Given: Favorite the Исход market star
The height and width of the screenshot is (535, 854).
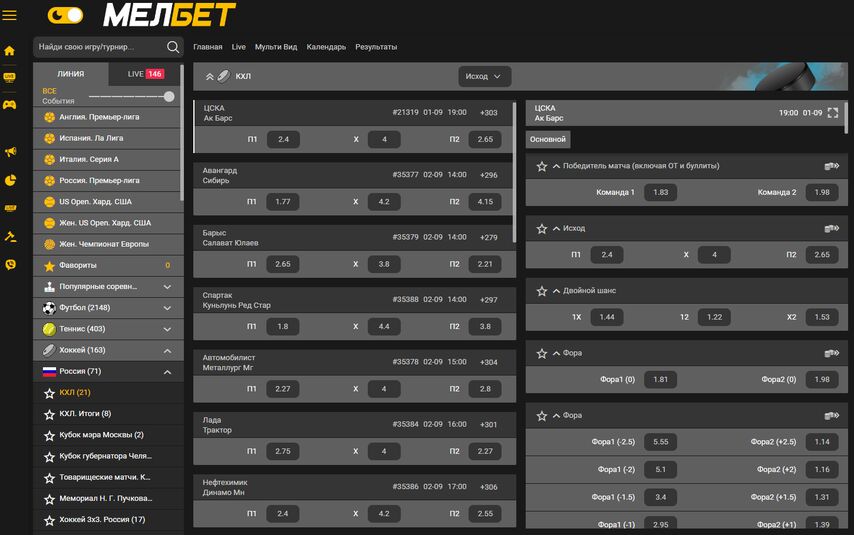Looking at the screenshot, I should tap(541, 229).
